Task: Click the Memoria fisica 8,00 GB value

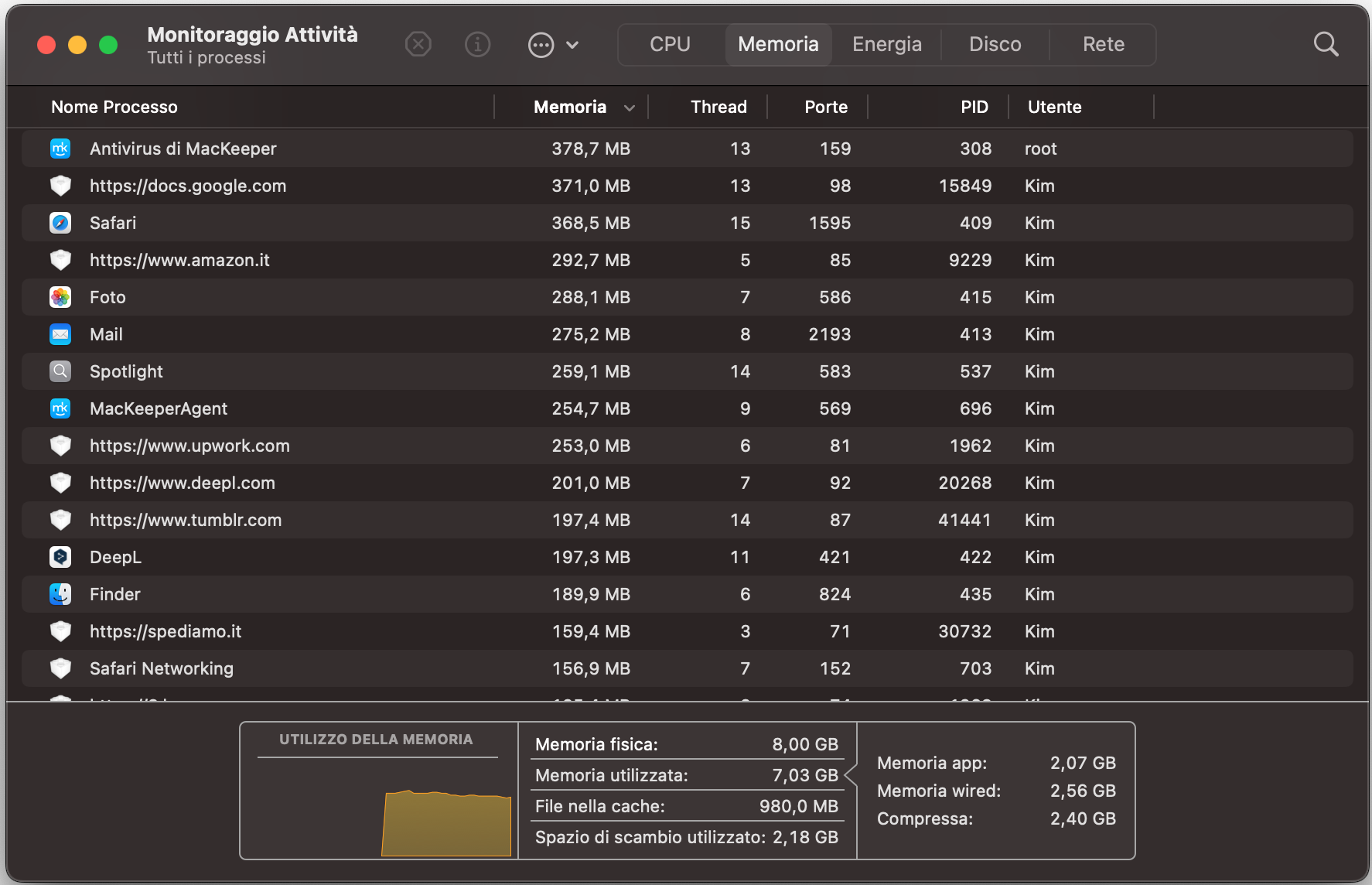Action: pos(805,744)
